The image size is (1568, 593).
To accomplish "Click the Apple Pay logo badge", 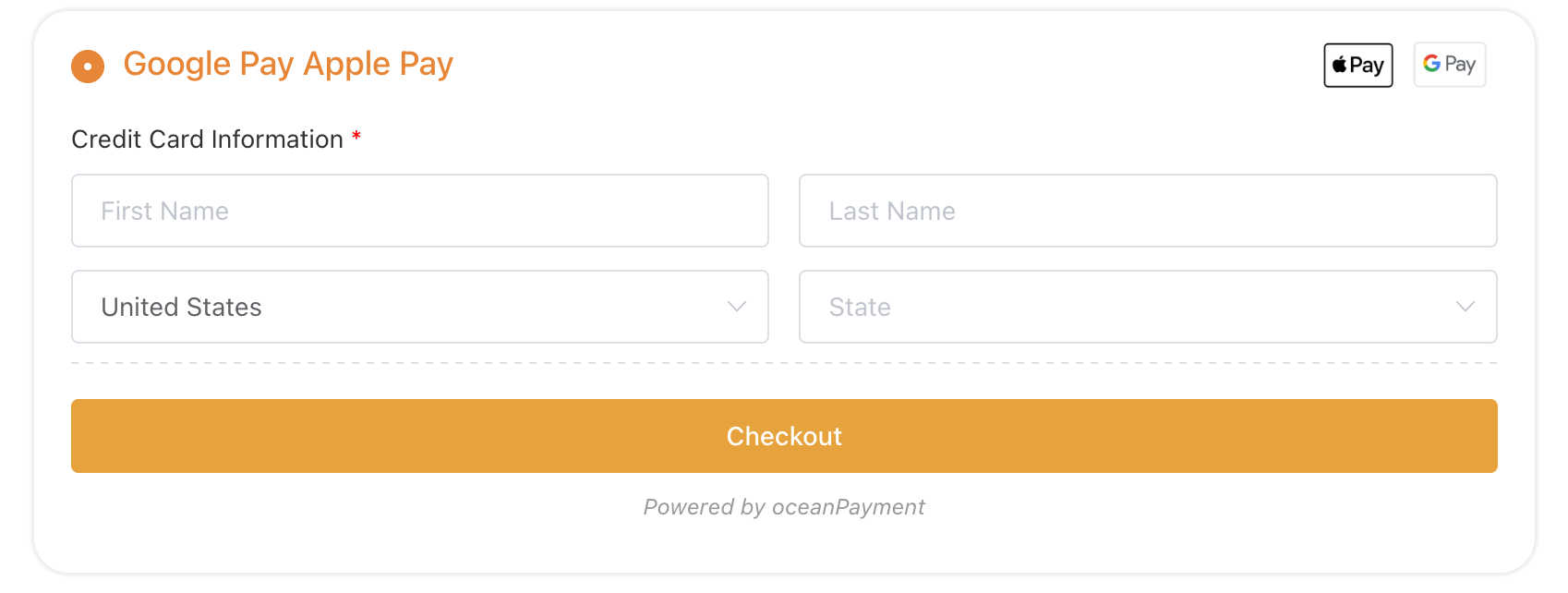I will [x=1357, y=66].
